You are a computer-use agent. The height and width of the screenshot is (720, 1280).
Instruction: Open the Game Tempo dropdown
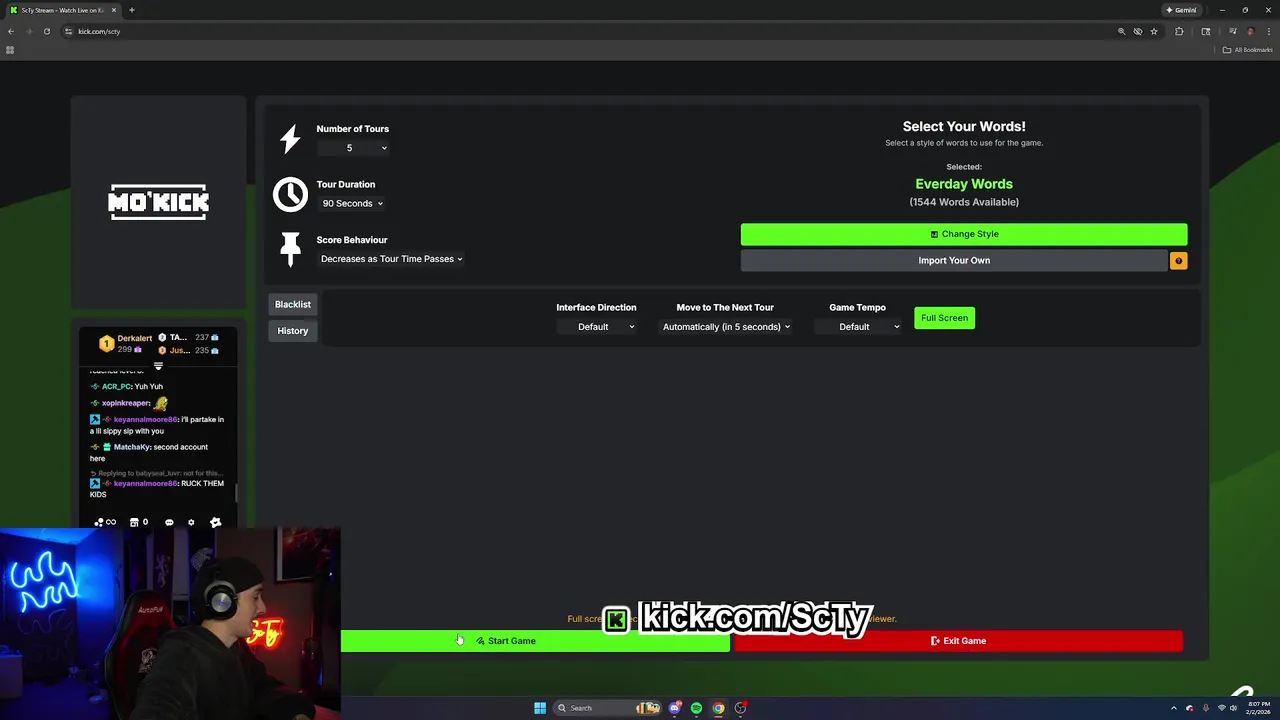point(858,327)
